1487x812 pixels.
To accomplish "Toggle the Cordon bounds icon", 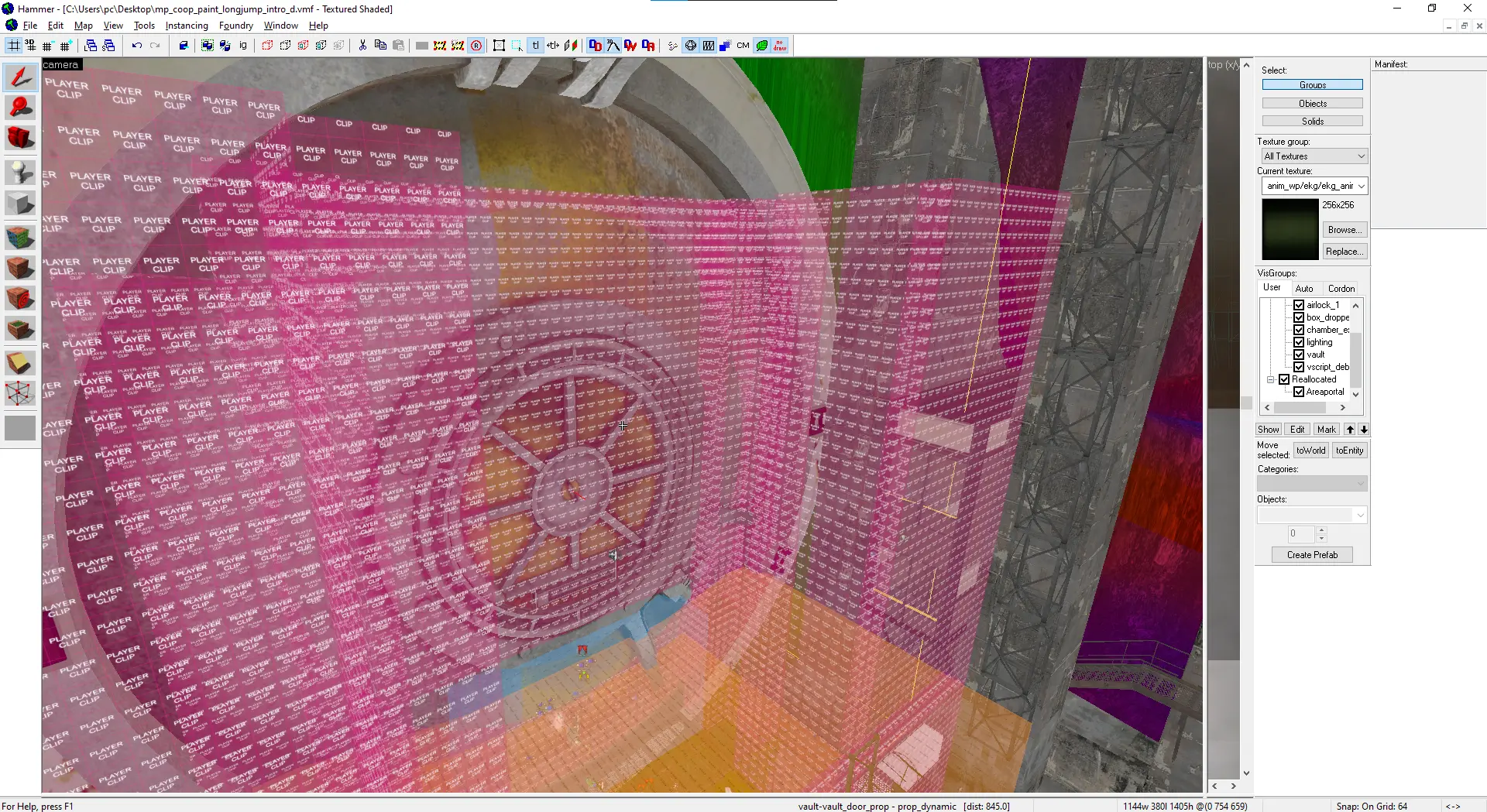I will tap(440, 46).
